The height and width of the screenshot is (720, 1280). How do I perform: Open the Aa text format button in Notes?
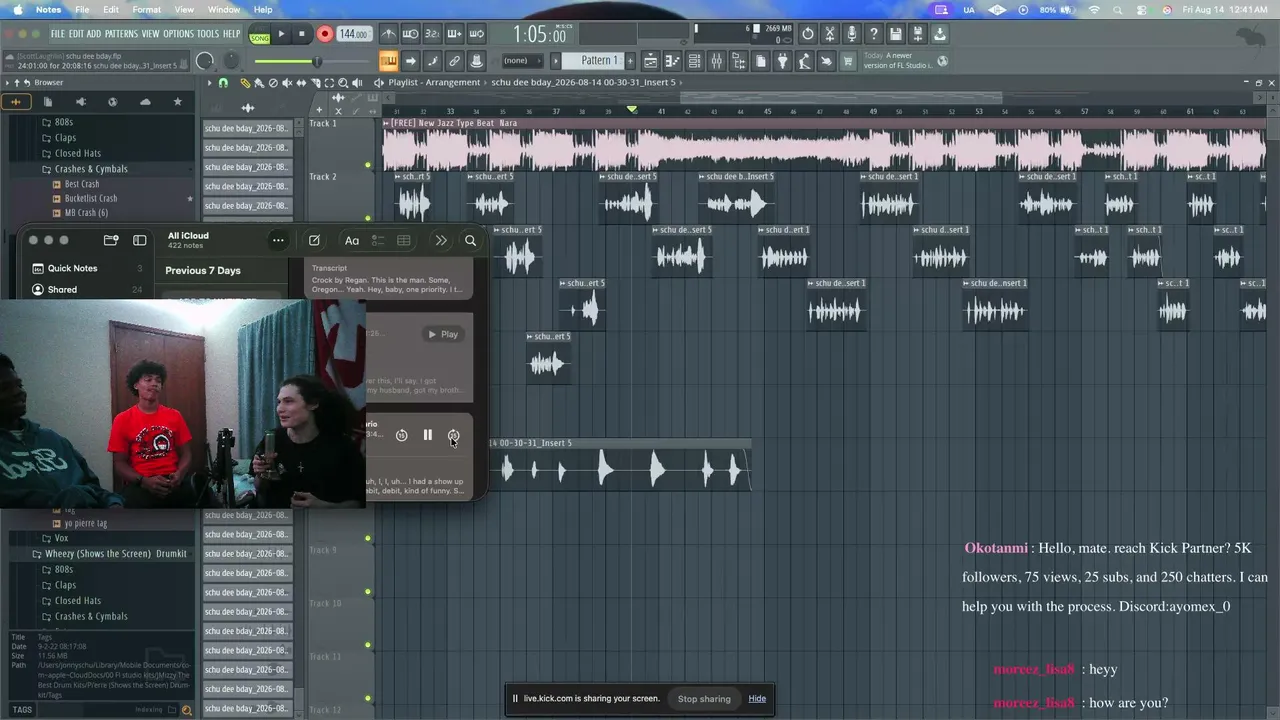[x=352, y=241]
